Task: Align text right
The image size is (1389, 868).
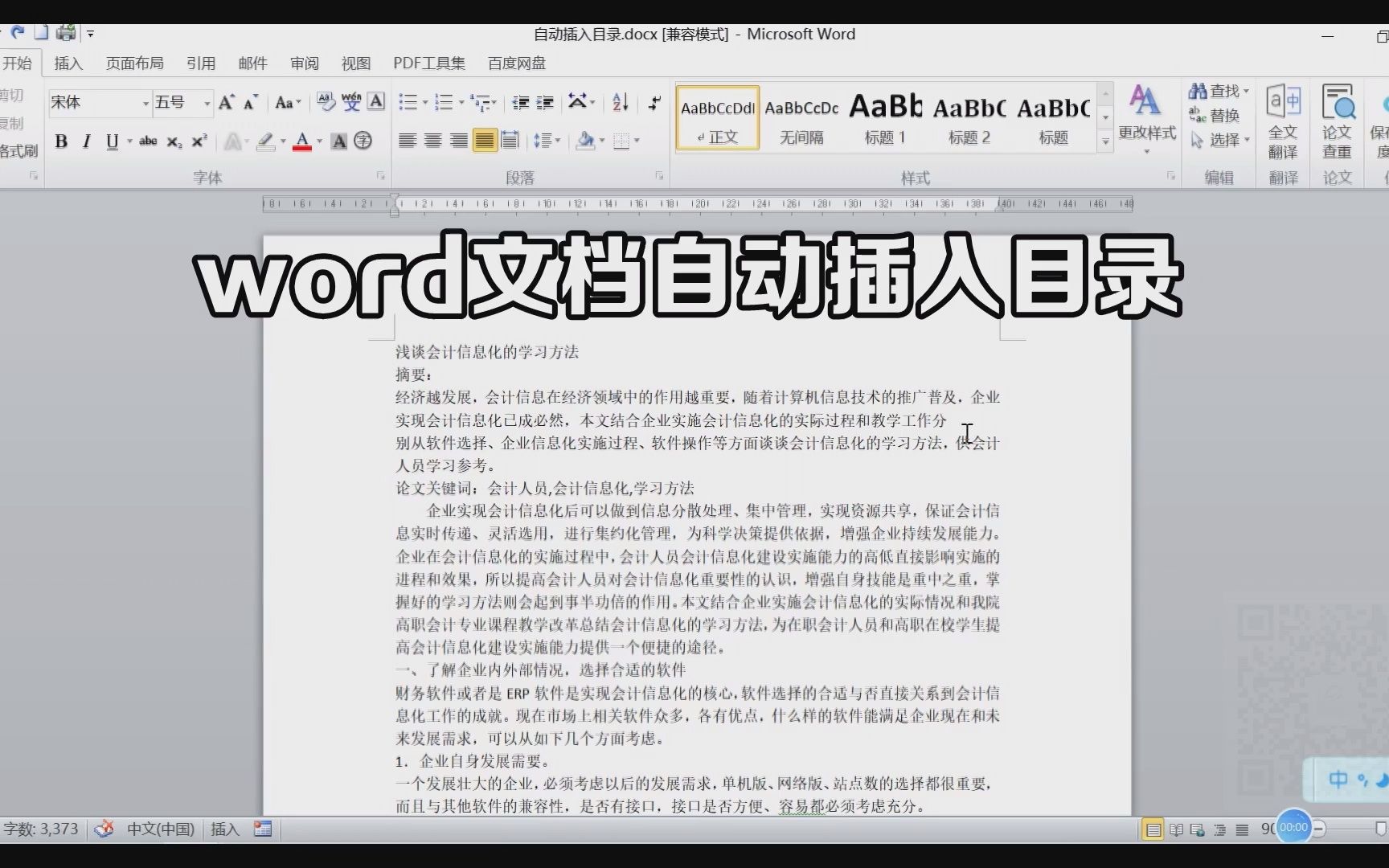Action: (459, 141)
